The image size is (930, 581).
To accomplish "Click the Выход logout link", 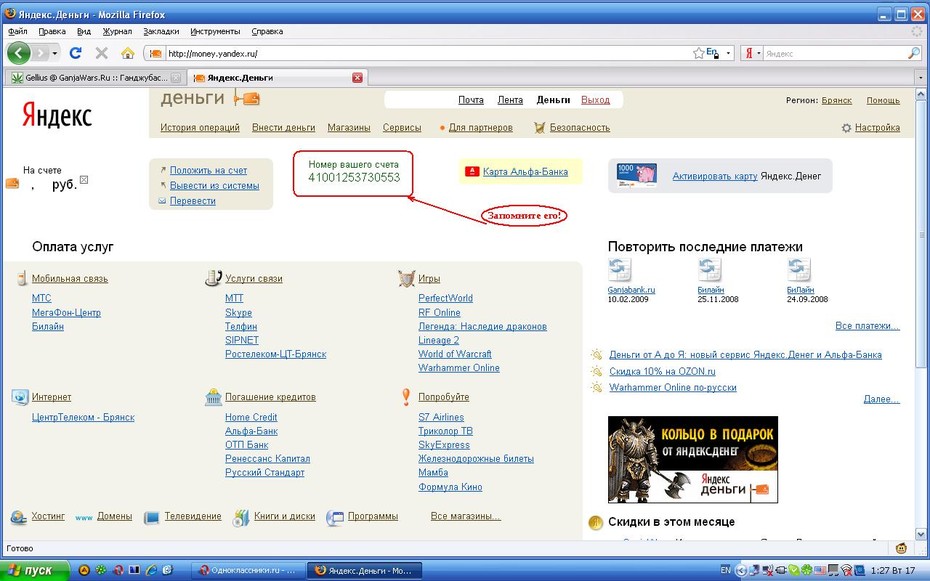I will pyautogui.click(x=595, y=100).
